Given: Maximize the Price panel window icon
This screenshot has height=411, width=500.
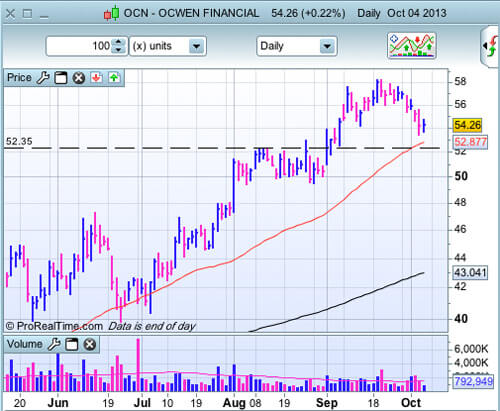Looking at the screenshot, I should pyautogui.click(x=61, y=78).
